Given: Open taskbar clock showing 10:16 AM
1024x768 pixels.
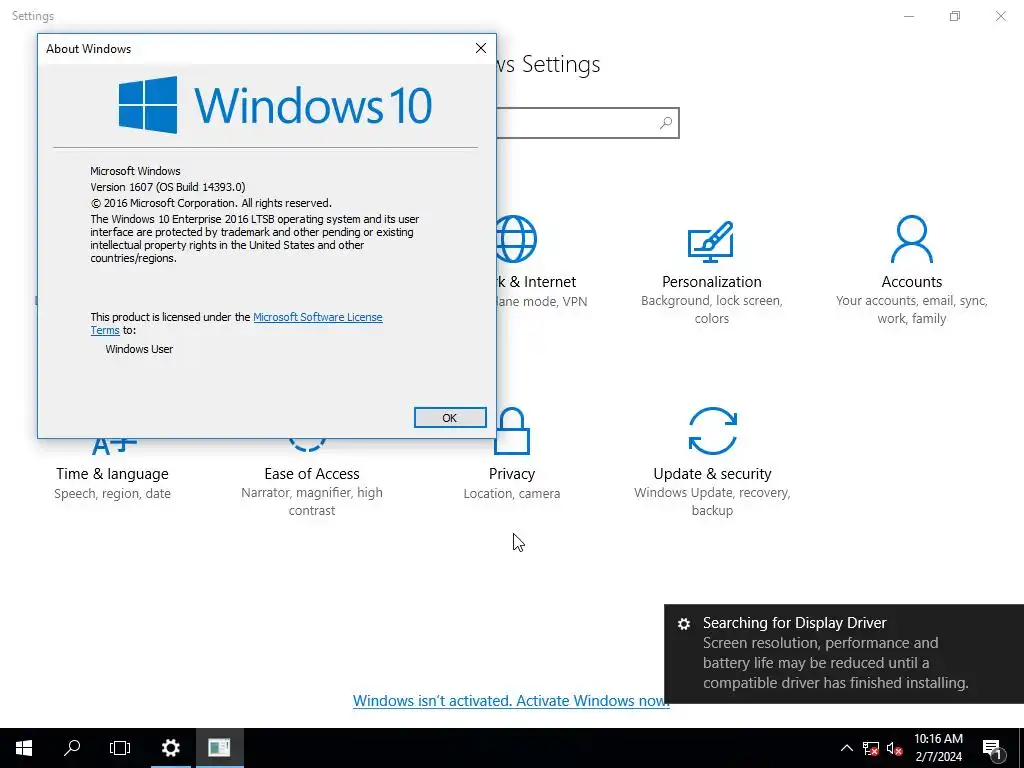Looking at the screenshot, I should (x=938, y=748).
